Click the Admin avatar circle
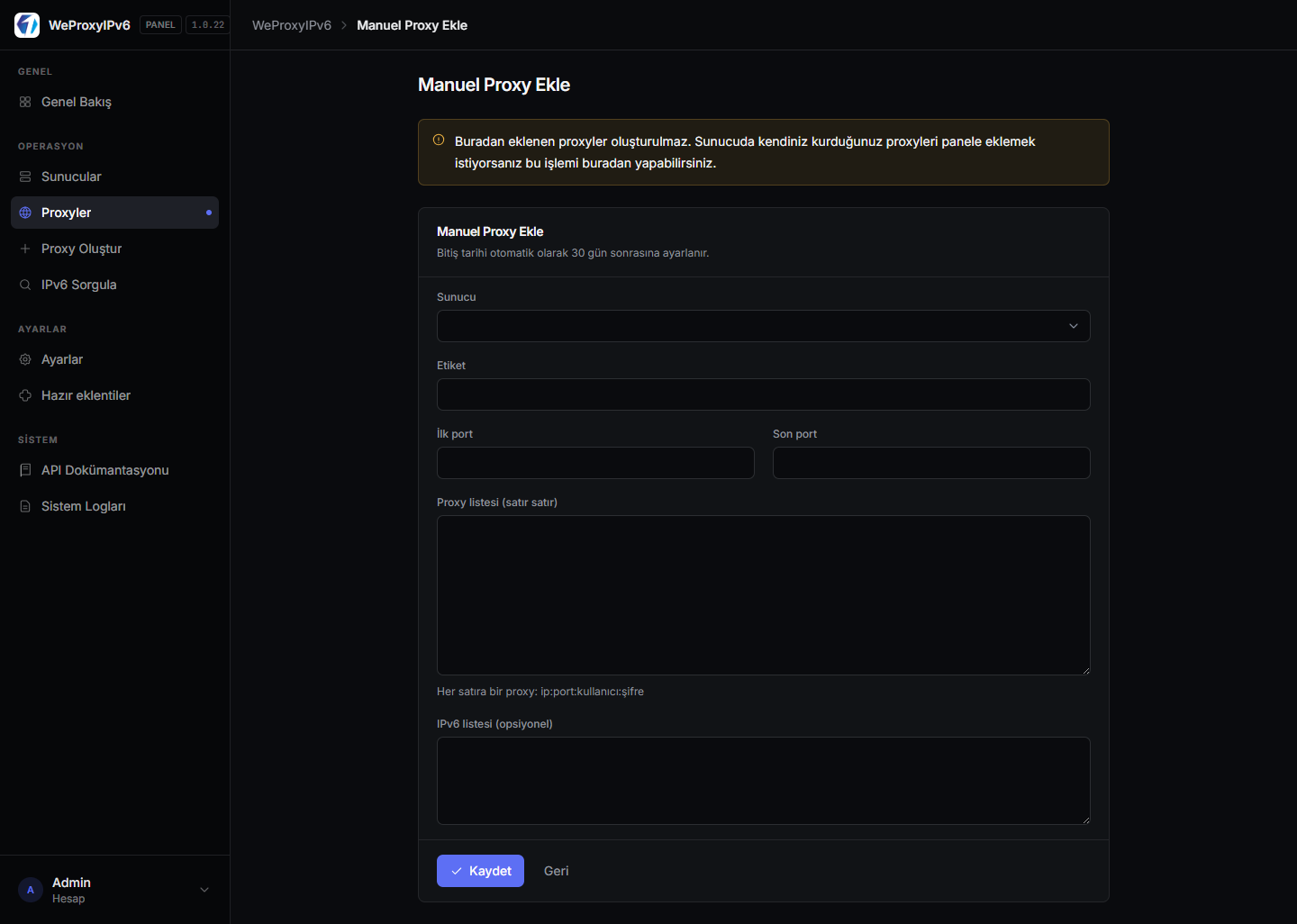1297x924 pixels. point(31,890)
